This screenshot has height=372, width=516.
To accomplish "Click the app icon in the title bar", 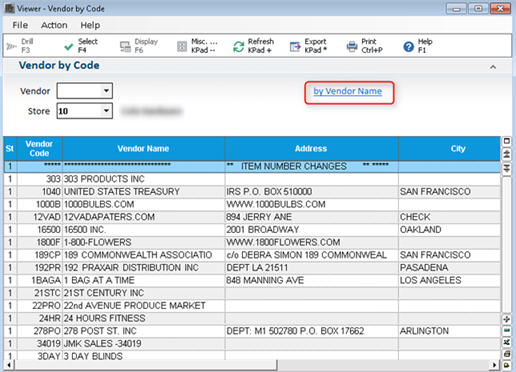I will click(9, 8).
